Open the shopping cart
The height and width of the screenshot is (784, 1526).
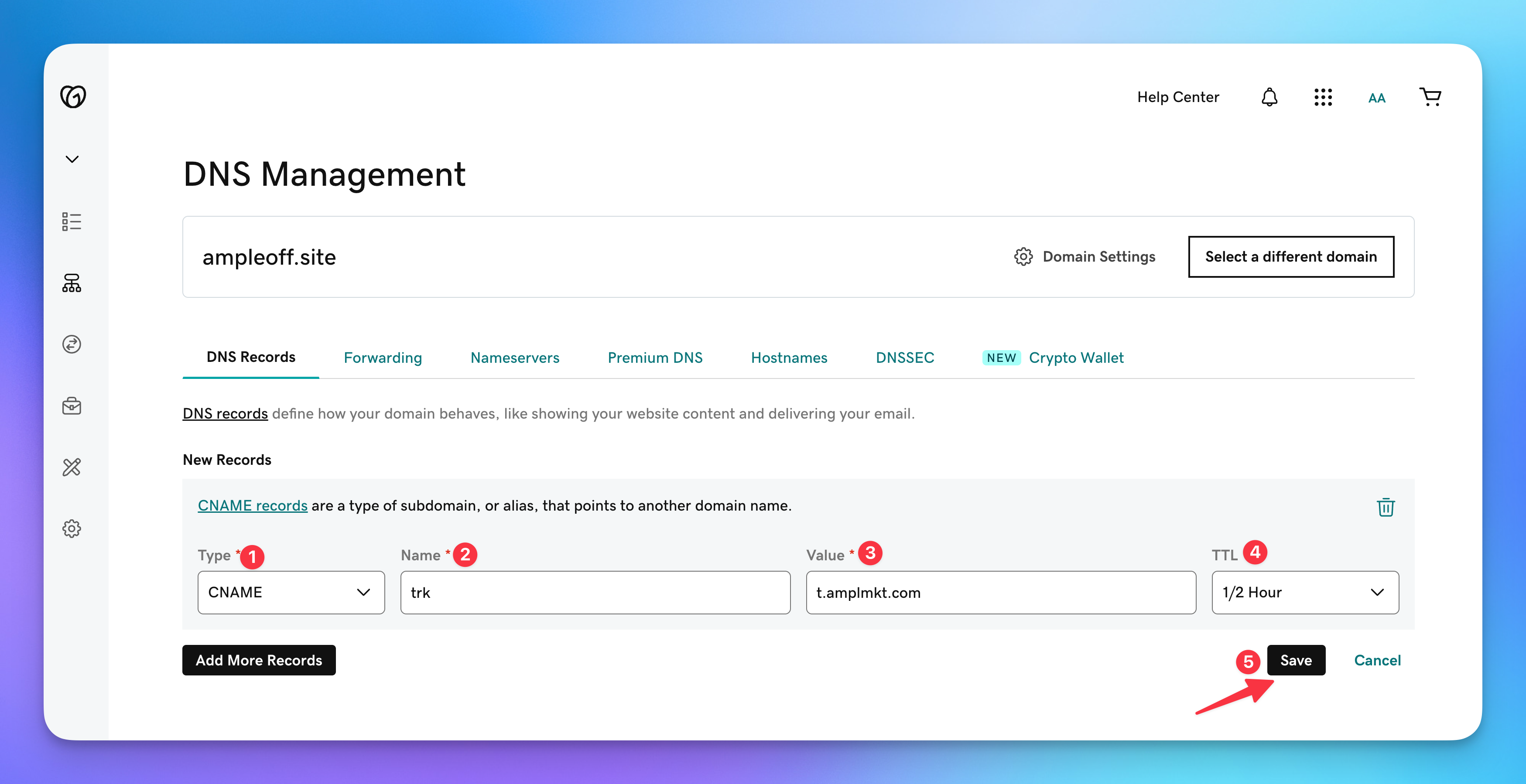point(1430,96)
